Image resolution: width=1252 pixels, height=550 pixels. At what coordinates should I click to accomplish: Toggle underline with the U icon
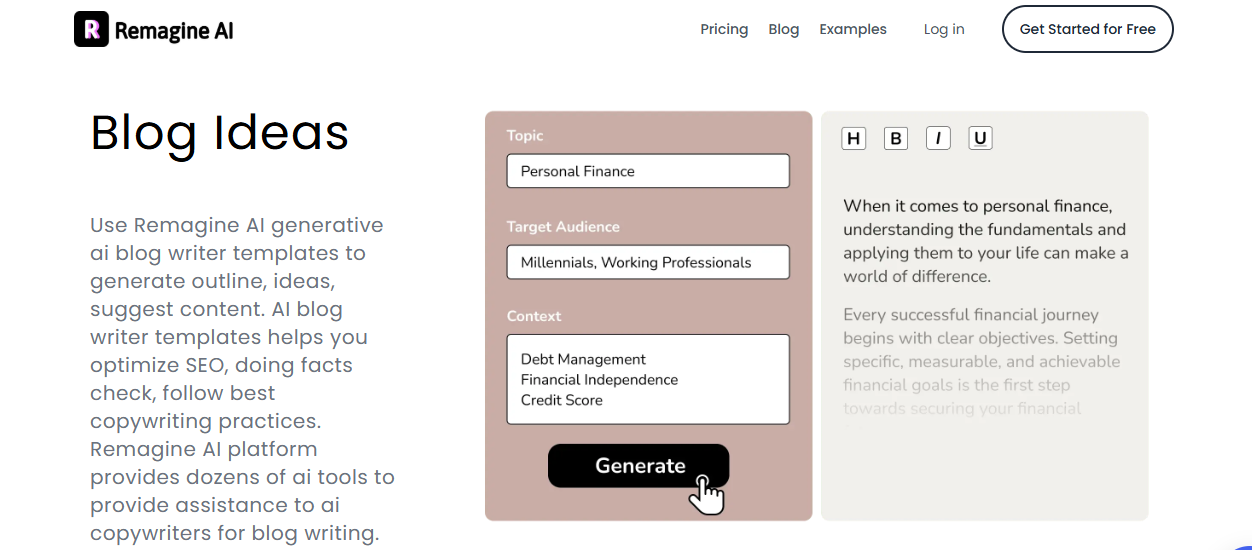pos(980,139)
